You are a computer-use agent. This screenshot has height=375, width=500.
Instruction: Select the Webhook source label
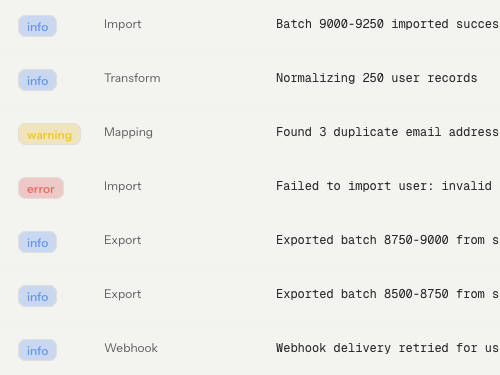click(131, 348)
